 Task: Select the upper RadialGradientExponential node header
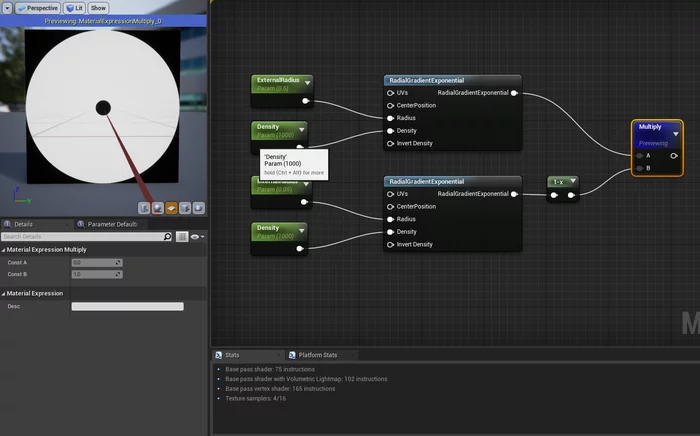click(x=452, y=80)
